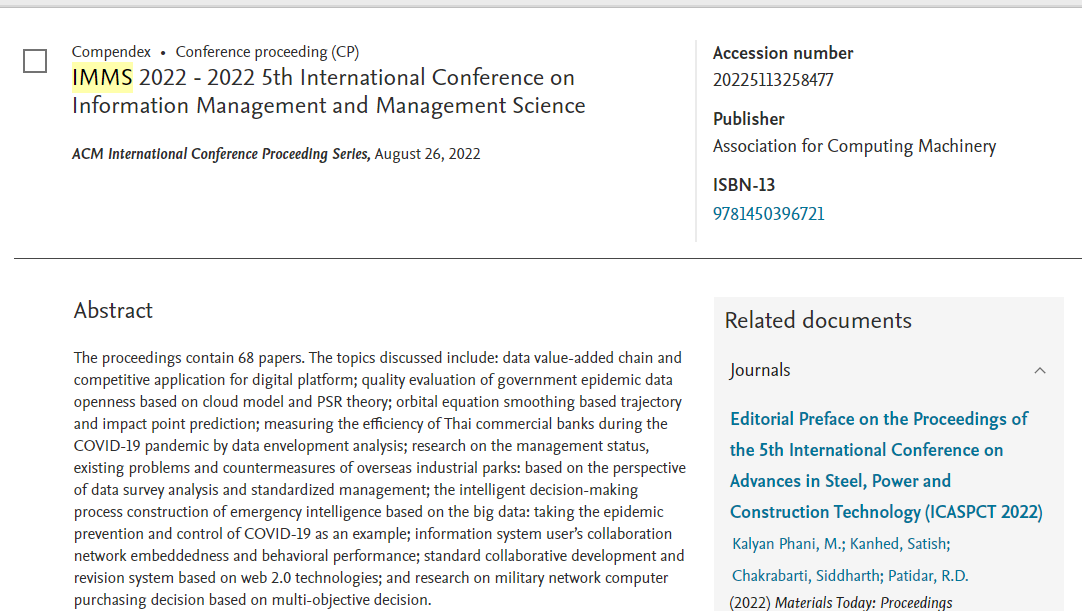1082x611 pixels.
Task: Open Editorial Preface ICASPCT 2022 related article
Action: (885, 465)
